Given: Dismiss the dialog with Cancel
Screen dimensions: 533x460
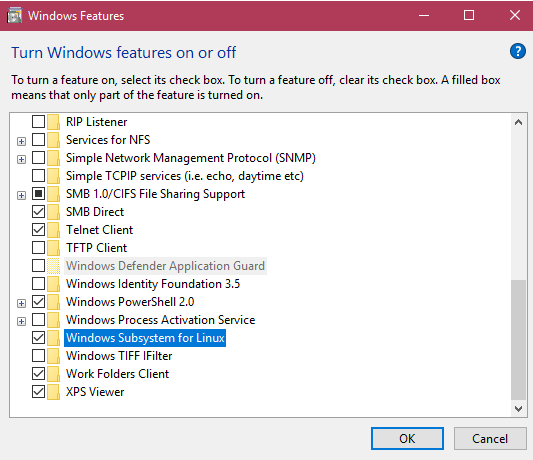Looking at the screenshot, I should click(x=490, y=439).
